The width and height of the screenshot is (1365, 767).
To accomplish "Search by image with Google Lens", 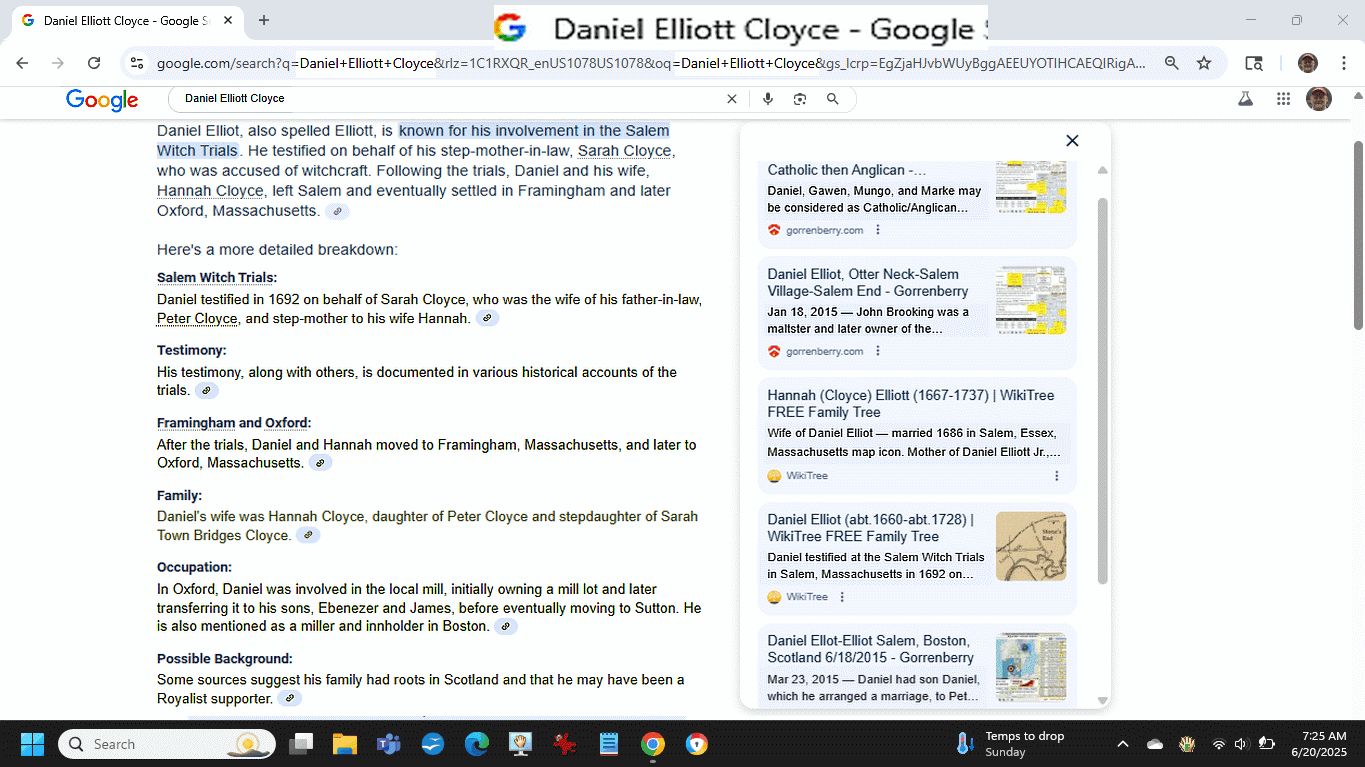I will coord(800,99).
